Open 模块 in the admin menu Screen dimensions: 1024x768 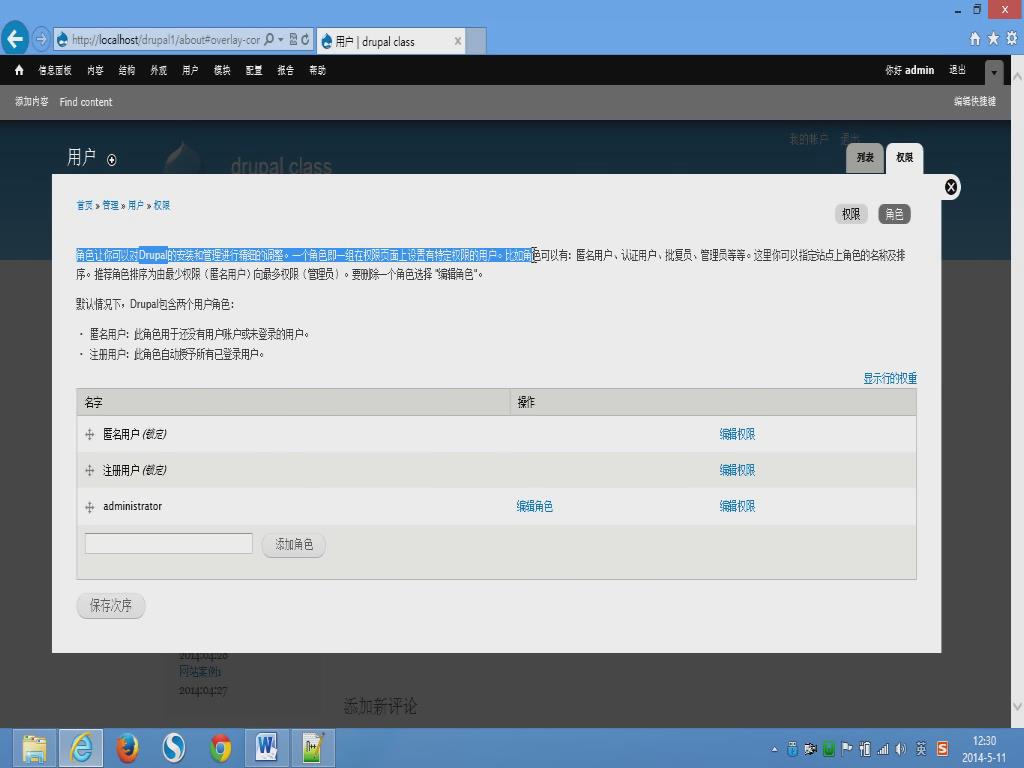pyautogui.click(x=222, y=70)
